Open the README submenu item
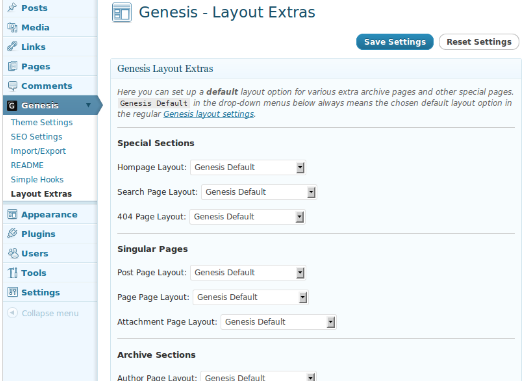 click(27, 165)
